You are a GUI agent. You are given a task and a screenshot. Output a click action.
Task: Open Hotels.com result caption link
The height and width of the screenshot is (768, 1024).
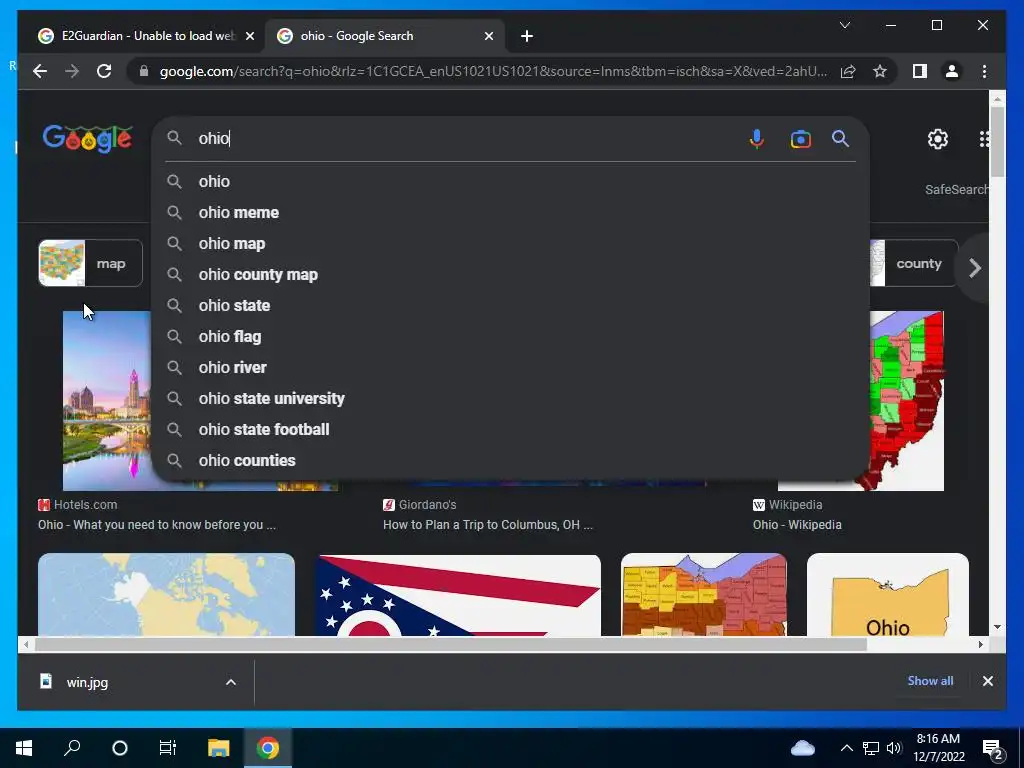click(x=157, y=524)
